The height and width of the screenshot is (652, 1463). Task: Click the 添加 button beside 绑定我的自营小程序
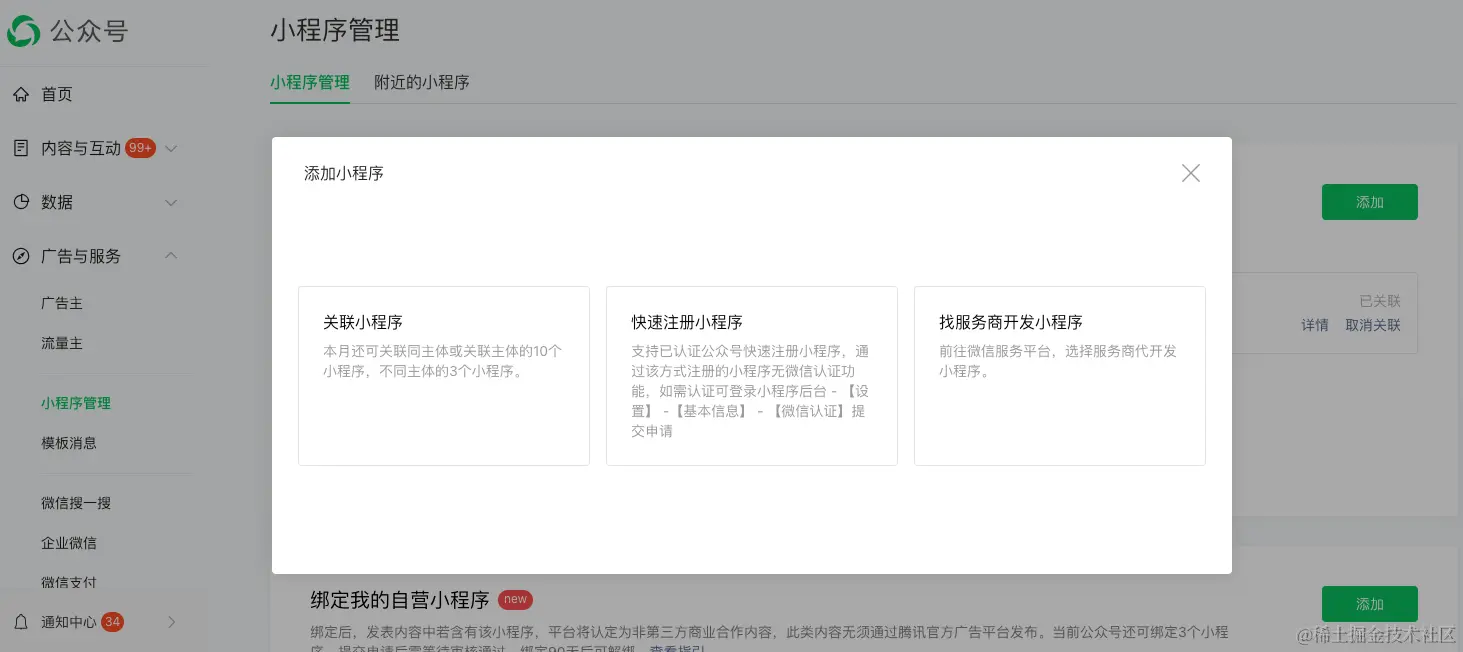click(x=1370, y=604)
